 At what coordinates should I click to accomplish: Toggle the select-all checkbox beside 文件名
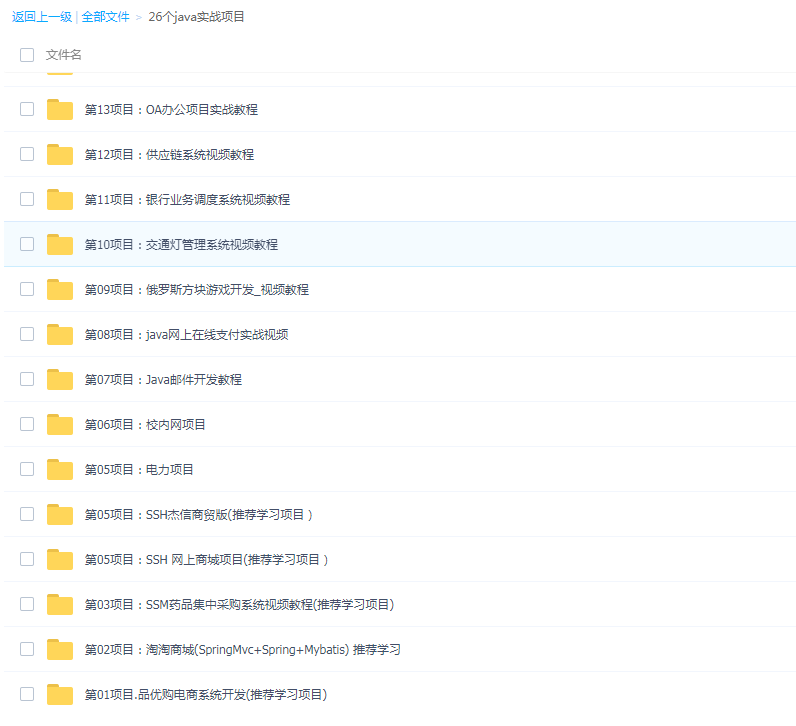click(x=27, y=55)
